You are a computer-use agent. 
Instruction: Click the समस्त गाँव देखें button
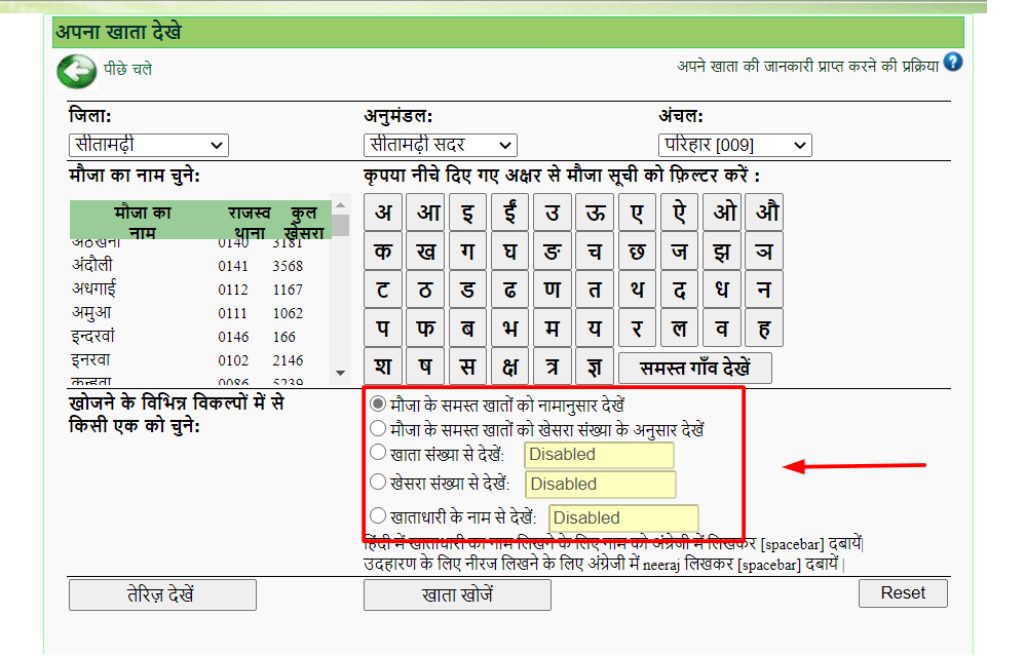pos(697,367)
